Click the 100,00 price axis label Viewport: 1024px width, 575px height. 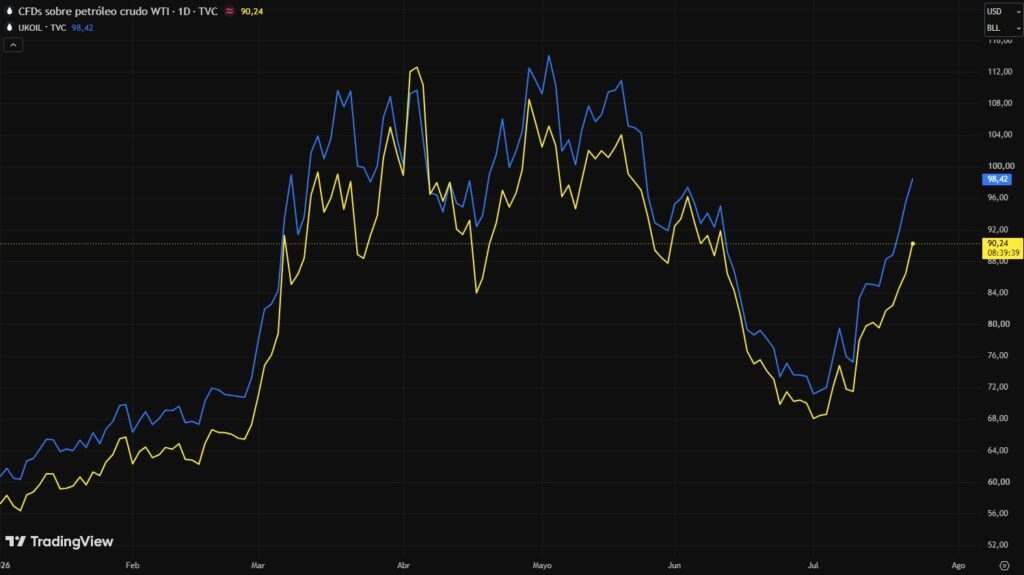click(x=1000, y=165)
